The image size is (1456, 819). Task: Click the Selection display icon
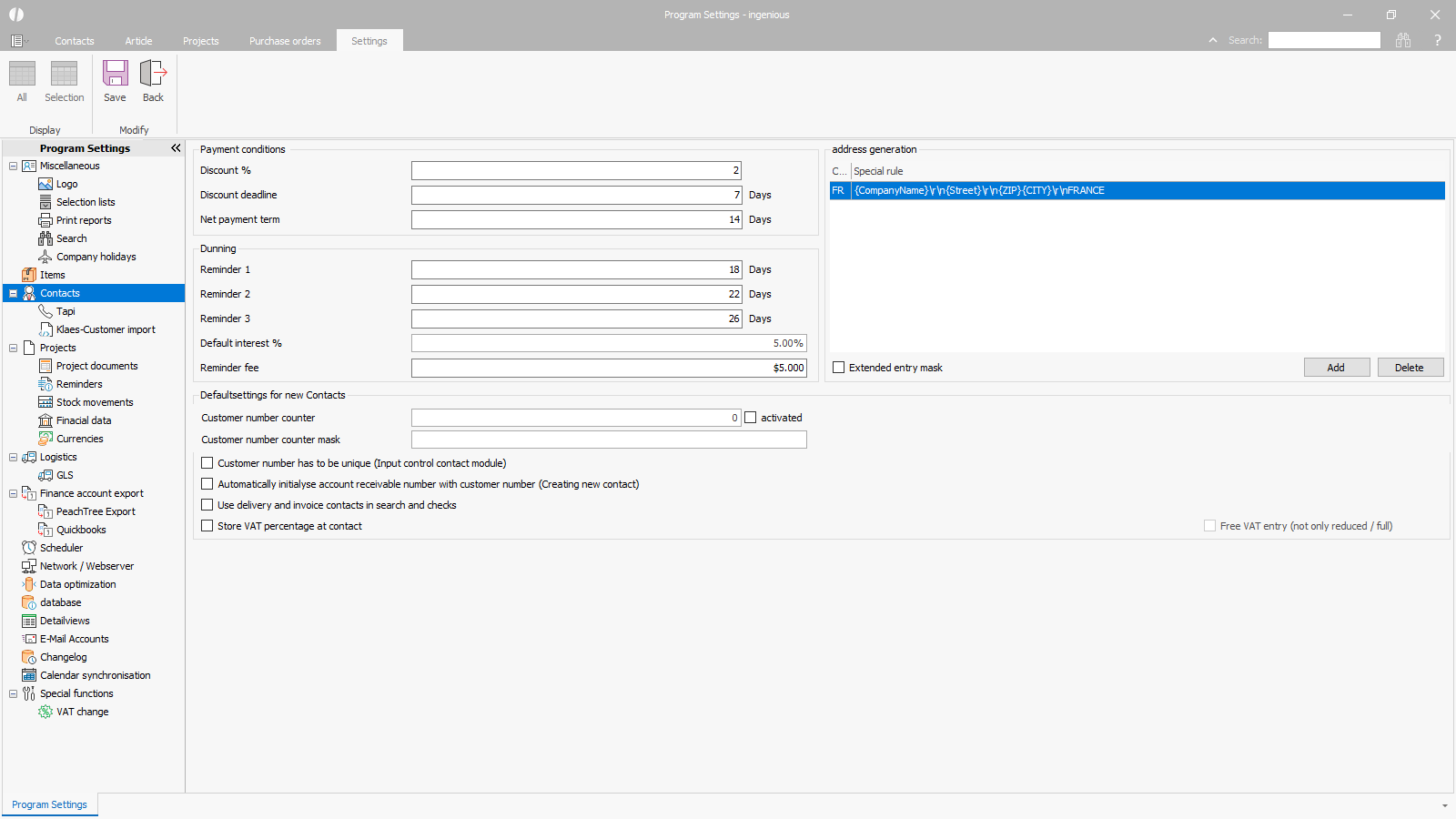click(x=64, y=74)
